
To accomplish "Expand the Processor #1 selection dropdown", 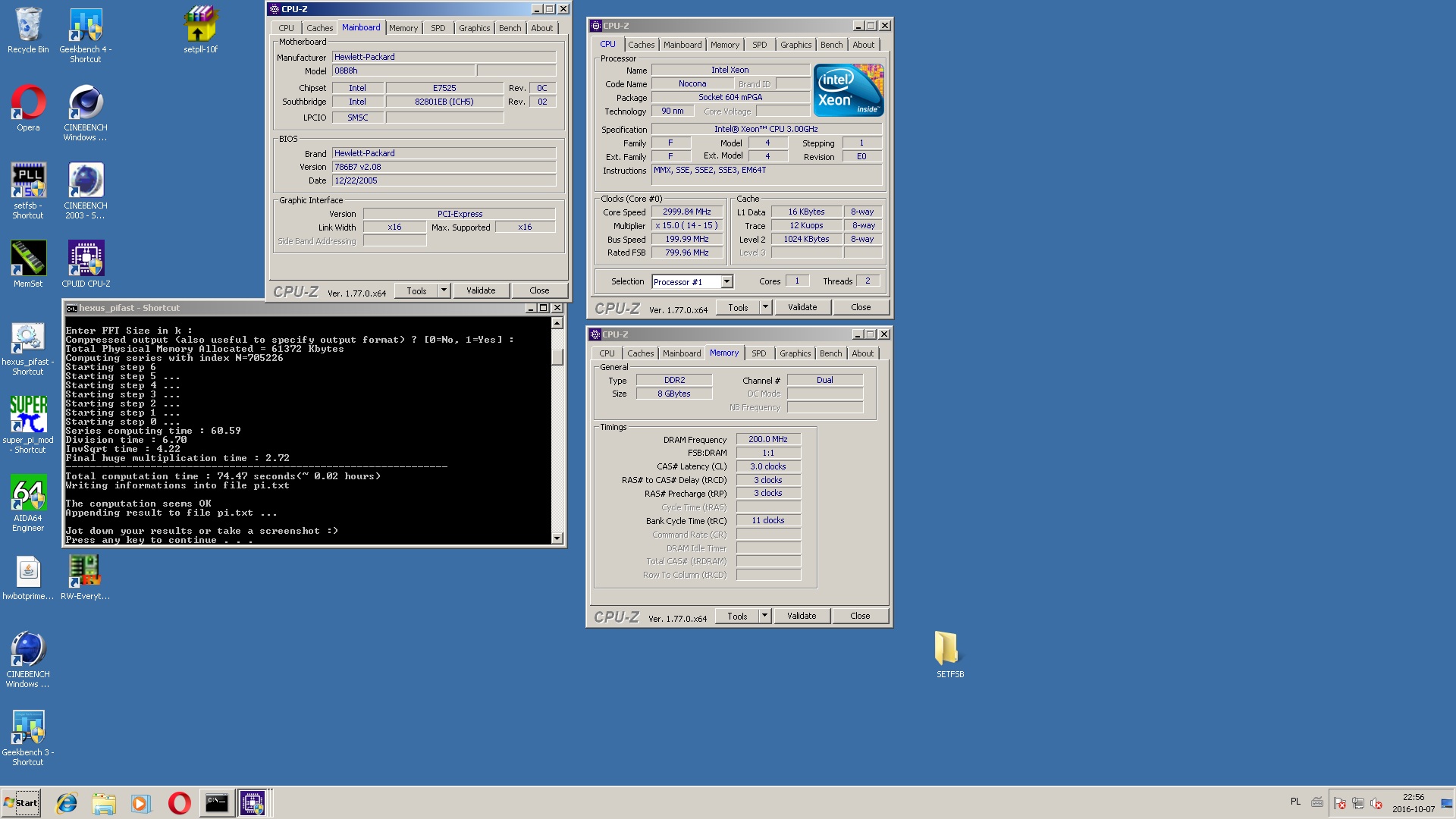I will click(726, 281).
